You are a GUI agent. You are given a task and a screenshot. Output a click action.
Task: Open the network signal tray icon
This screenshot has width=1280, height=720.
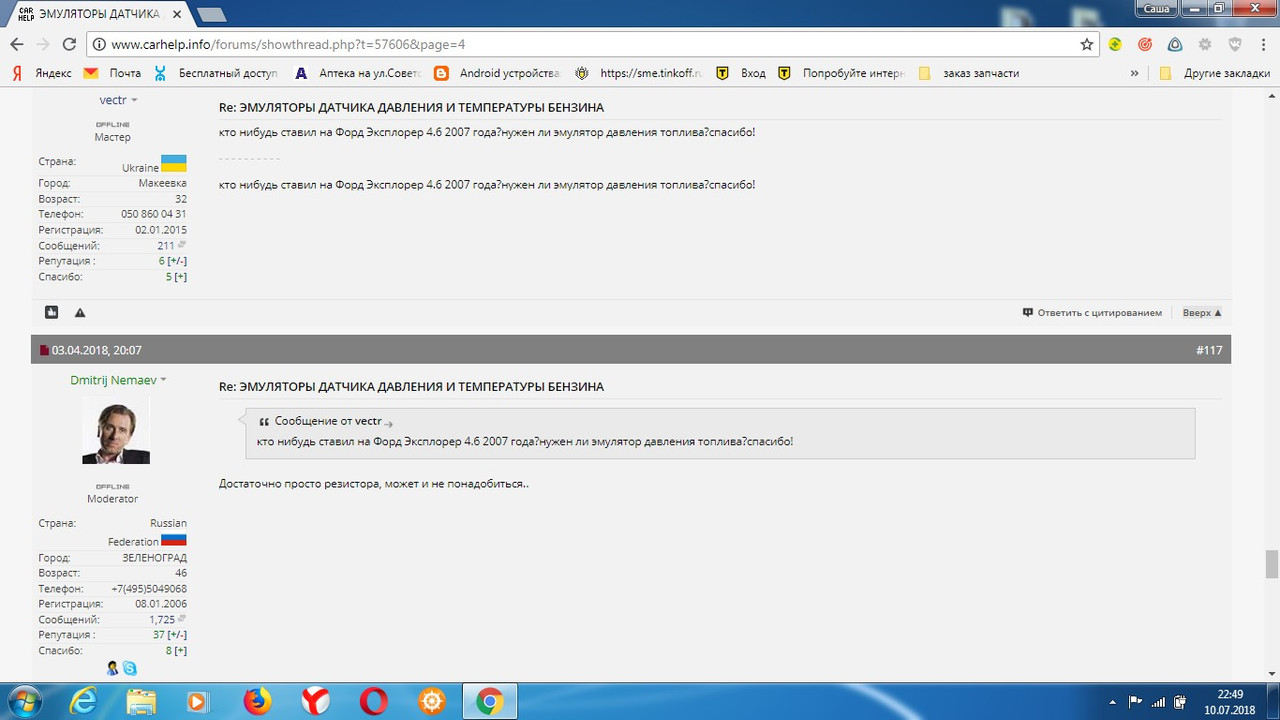pyautogui.click(x=1158, y=702)
